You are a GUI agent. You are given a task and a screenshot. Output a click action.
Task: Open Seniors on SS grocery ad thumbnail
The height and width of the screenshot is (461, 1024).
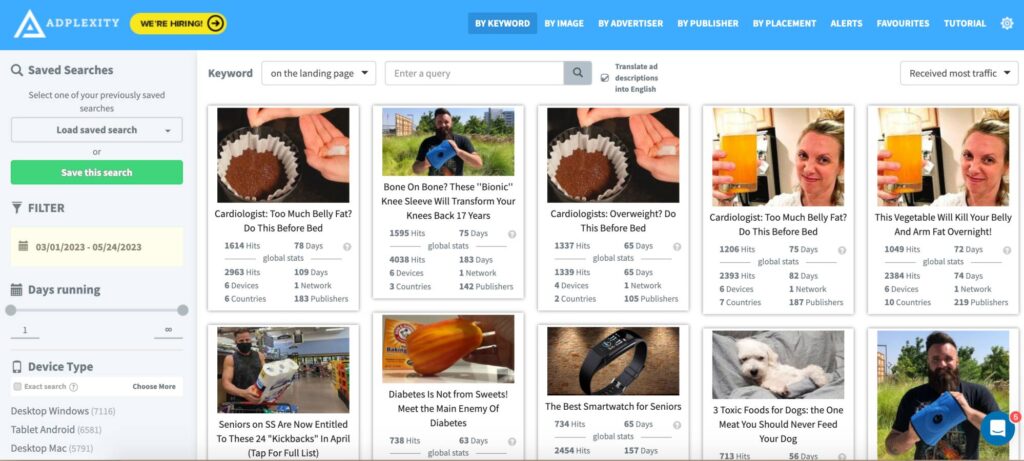283,370
